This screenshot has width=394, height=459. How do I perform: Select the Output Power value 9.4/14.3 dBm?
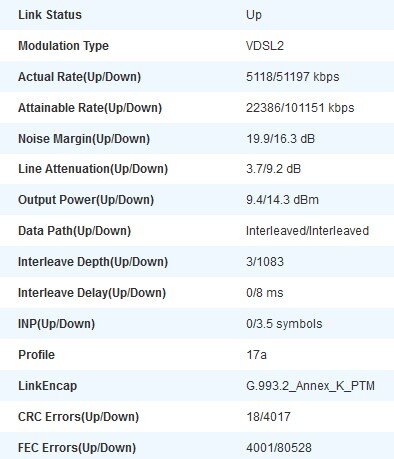282,200
